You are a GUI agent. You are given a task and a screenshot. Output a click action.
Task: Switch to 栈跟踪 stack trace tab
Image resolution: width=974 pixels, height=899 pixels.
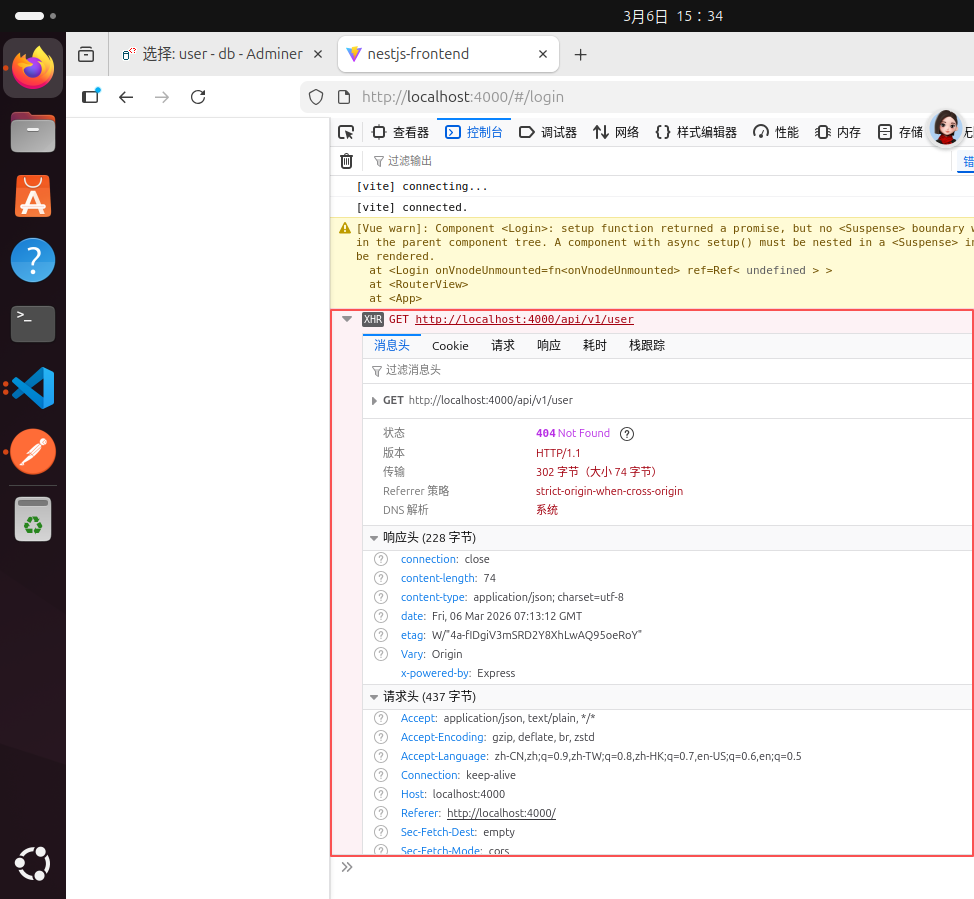647,345
